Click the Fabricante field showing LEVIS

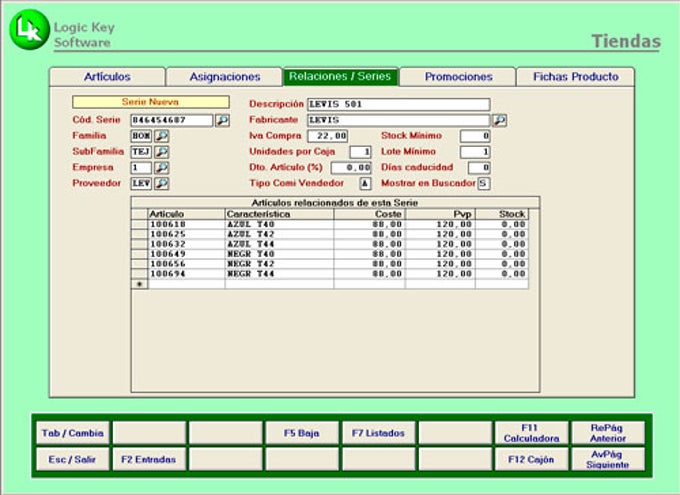coord(399,120)
